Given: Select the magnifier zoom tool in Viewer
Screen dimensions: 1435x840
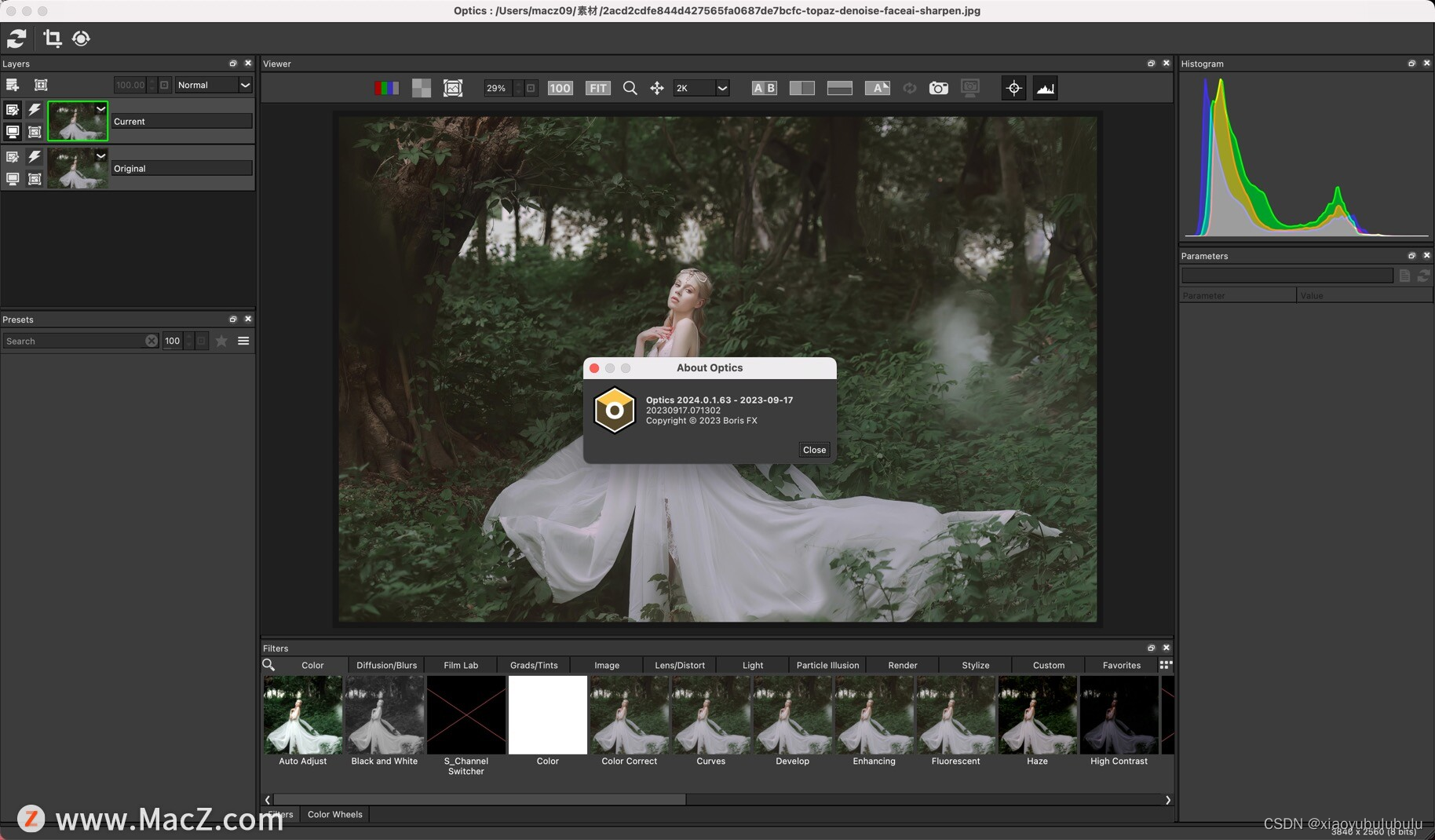Looking at the screenshot, I should pyautogui.click(x=630, y=88).
